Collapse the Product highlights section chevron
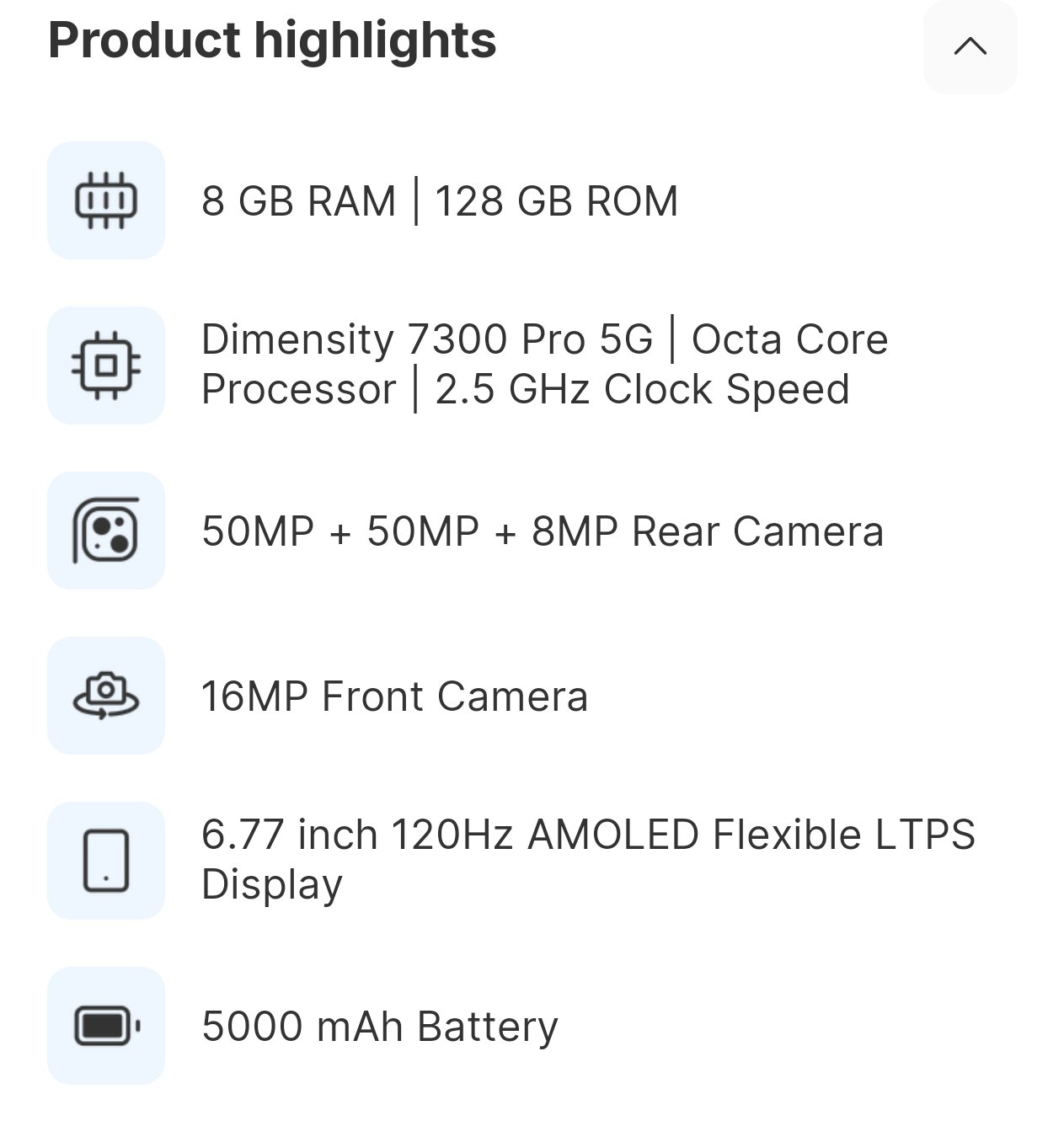Image resolution: width=1064 pixels, height=1126 pixels. click(x=970, y=46)
